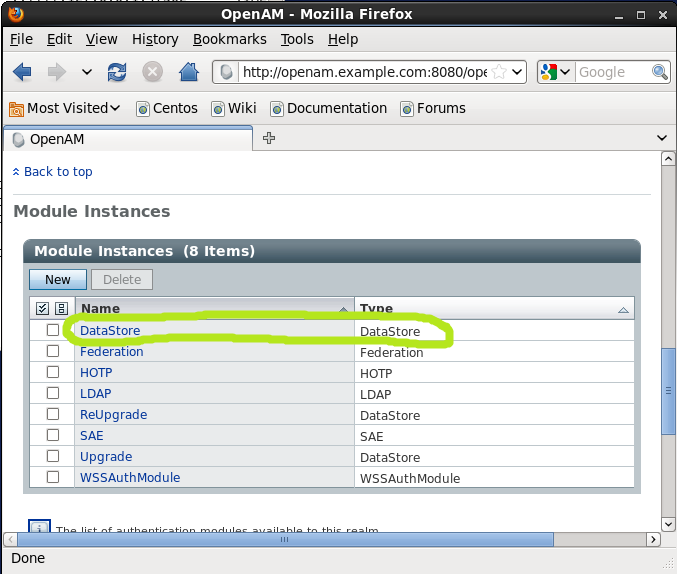This screenshot has height=574, width=677.
Task: Click the Firefox logo in the title bar
Action: (x=16, y=14)
